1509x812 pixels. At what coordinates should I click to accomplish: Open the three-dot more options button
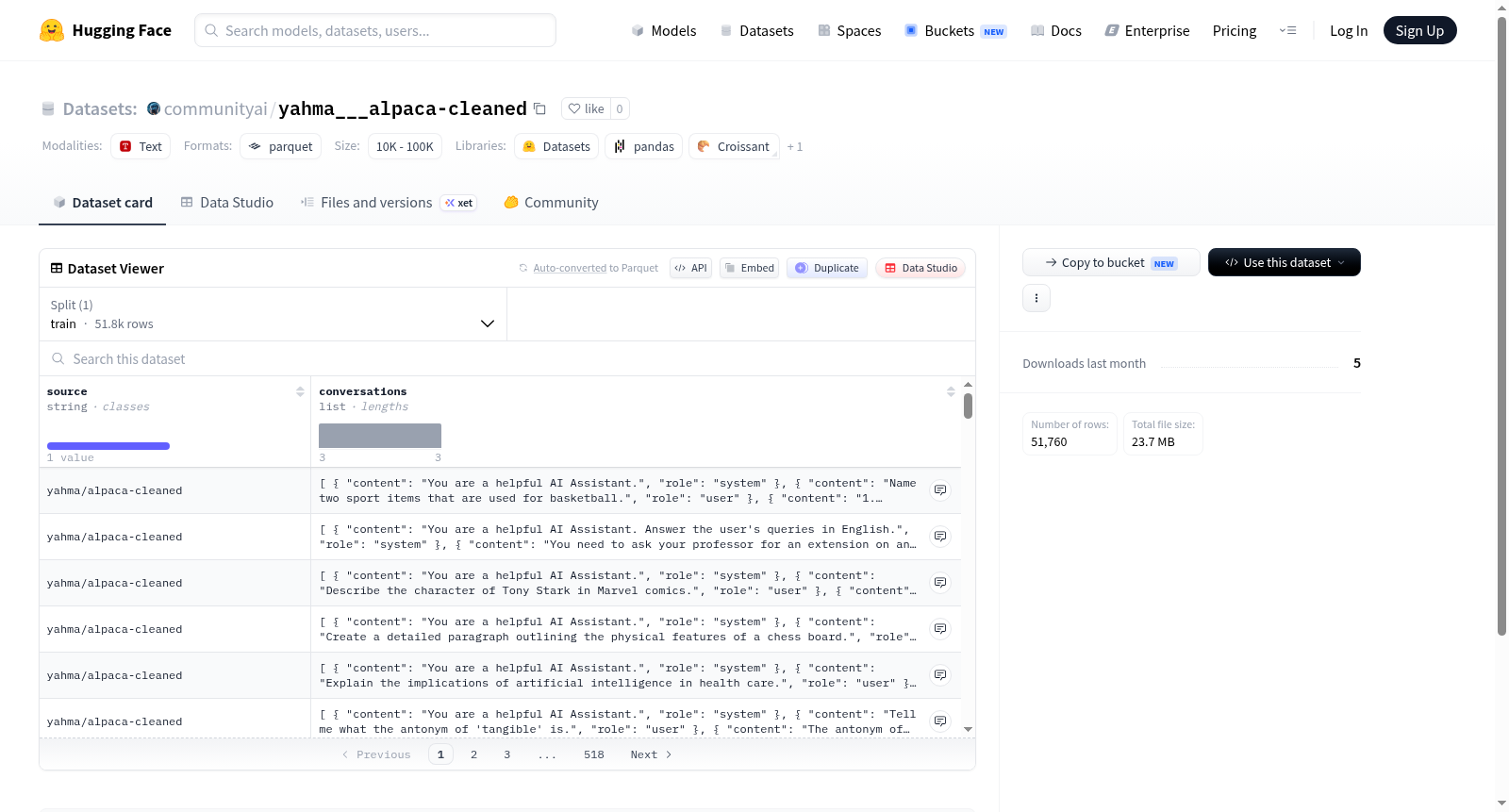(1036, 298)
